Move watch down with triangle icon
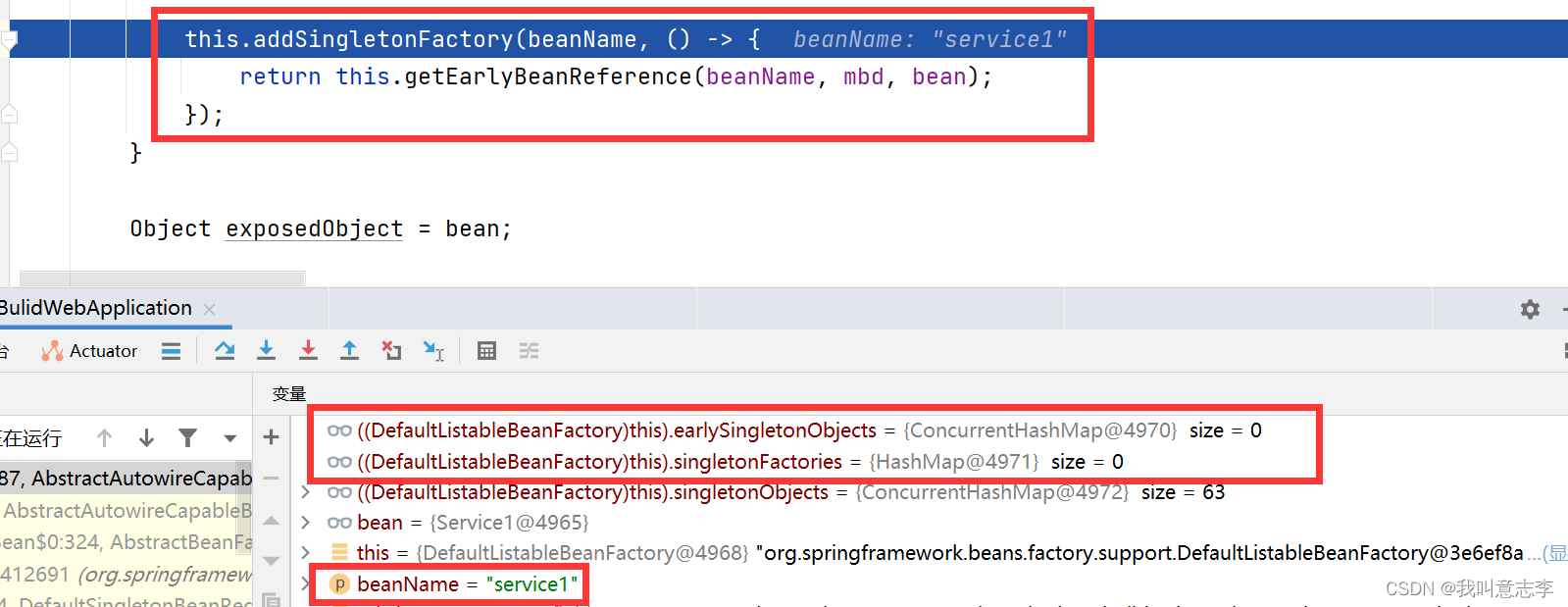Screen dimensions: 1568x607 click(x=272, y=561)
